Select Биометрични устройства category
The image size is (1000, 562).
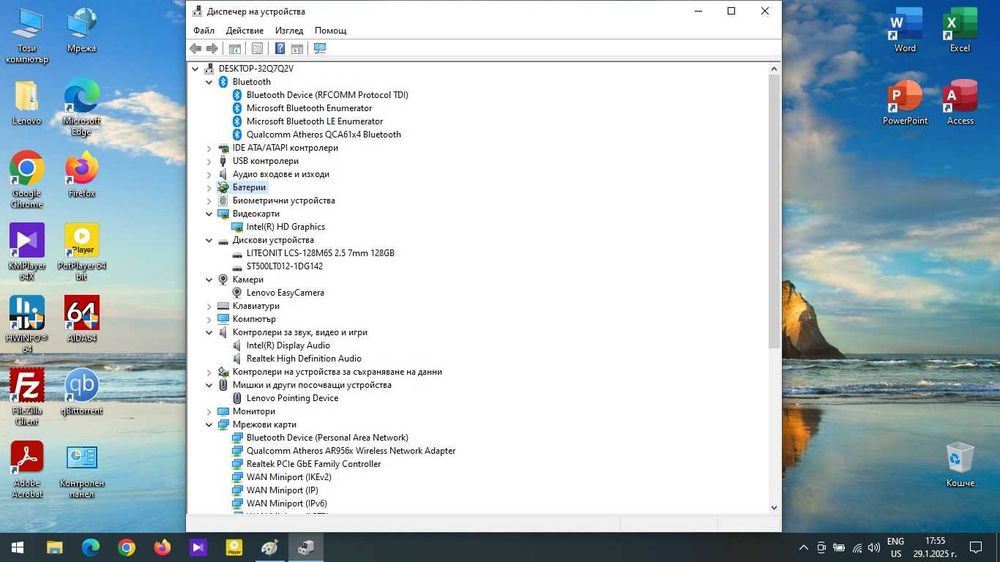[283, 200]
